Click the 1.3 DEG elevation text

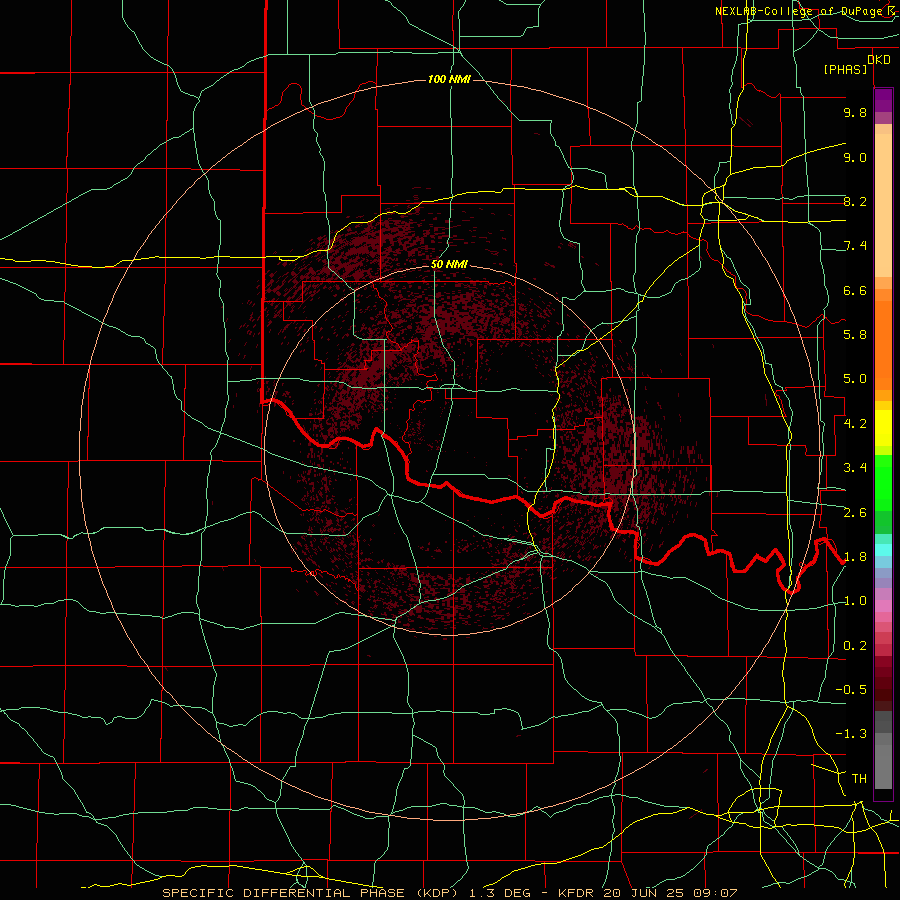pyautogui.click(x=499, y=893)
